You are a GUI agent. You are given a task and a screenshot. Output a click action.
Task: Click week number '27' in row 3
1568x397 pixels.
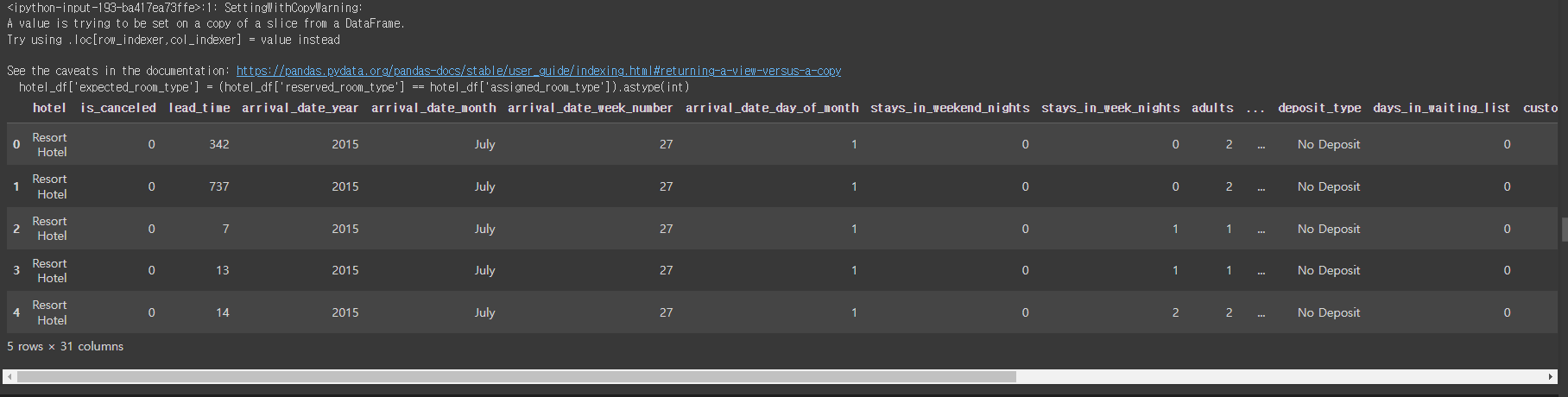coord(666,270)
